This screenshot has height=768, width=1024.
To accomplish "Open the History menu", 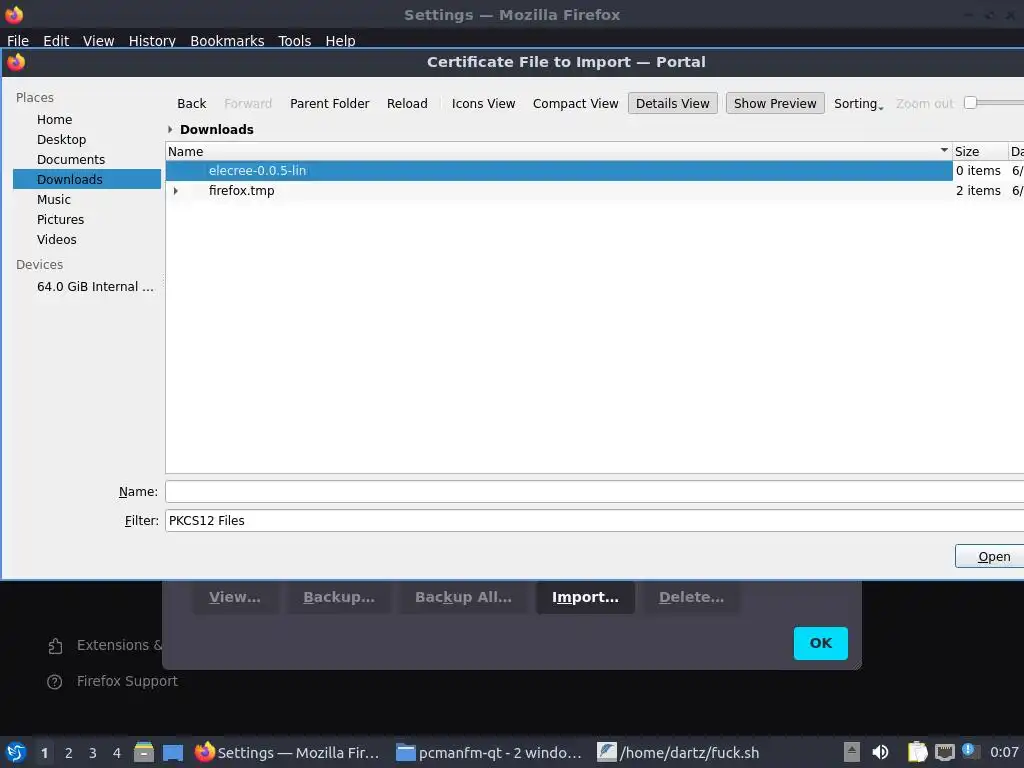I will (x=152, y=40).
